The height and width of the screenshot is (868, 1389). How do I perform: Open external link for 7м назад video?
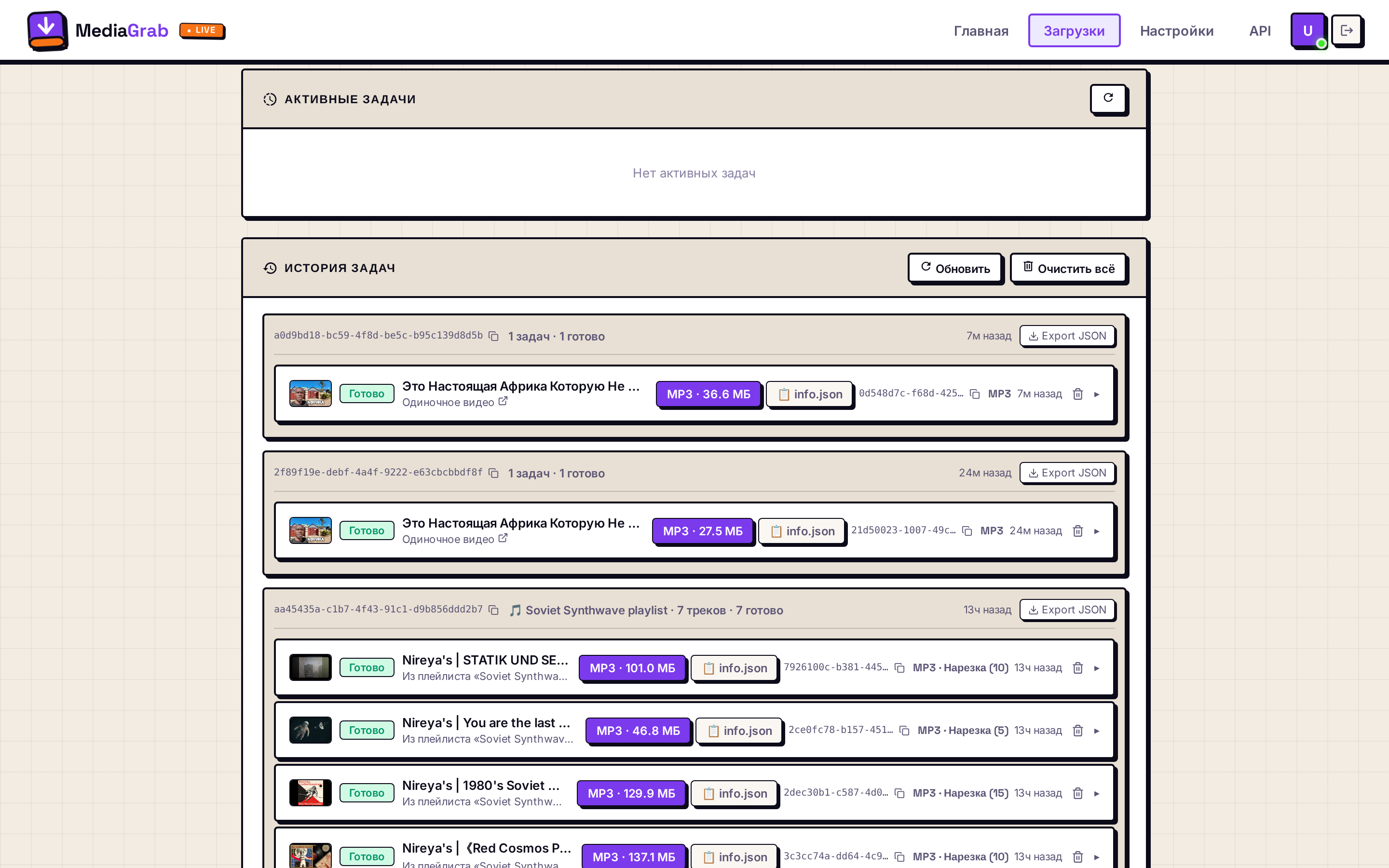503,401
